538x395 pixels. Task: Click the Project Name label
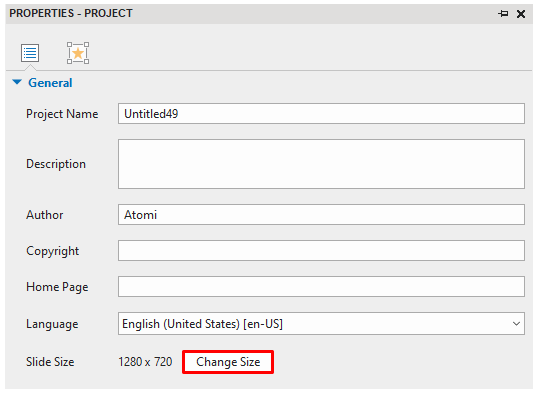click(62, 114)
